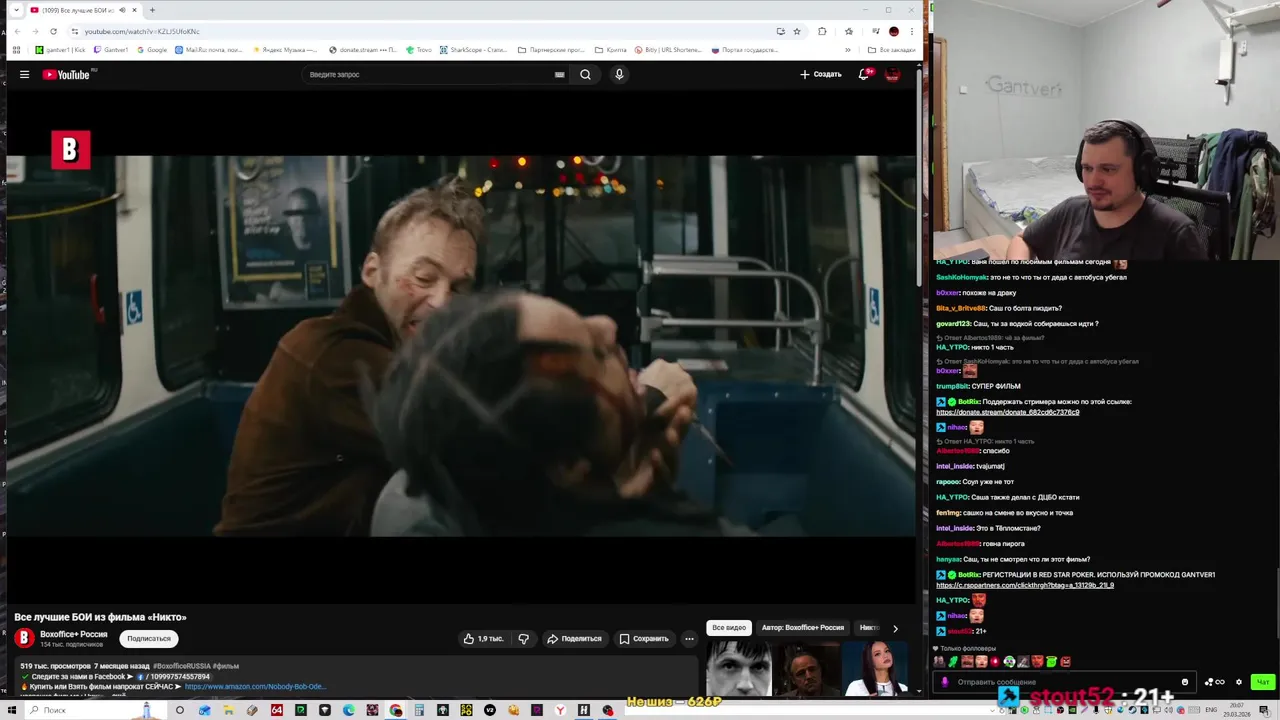Open YouTube account avatar menu
Image resolution: width=1280 pixels, height=720 pixels.
pos(892,74)
